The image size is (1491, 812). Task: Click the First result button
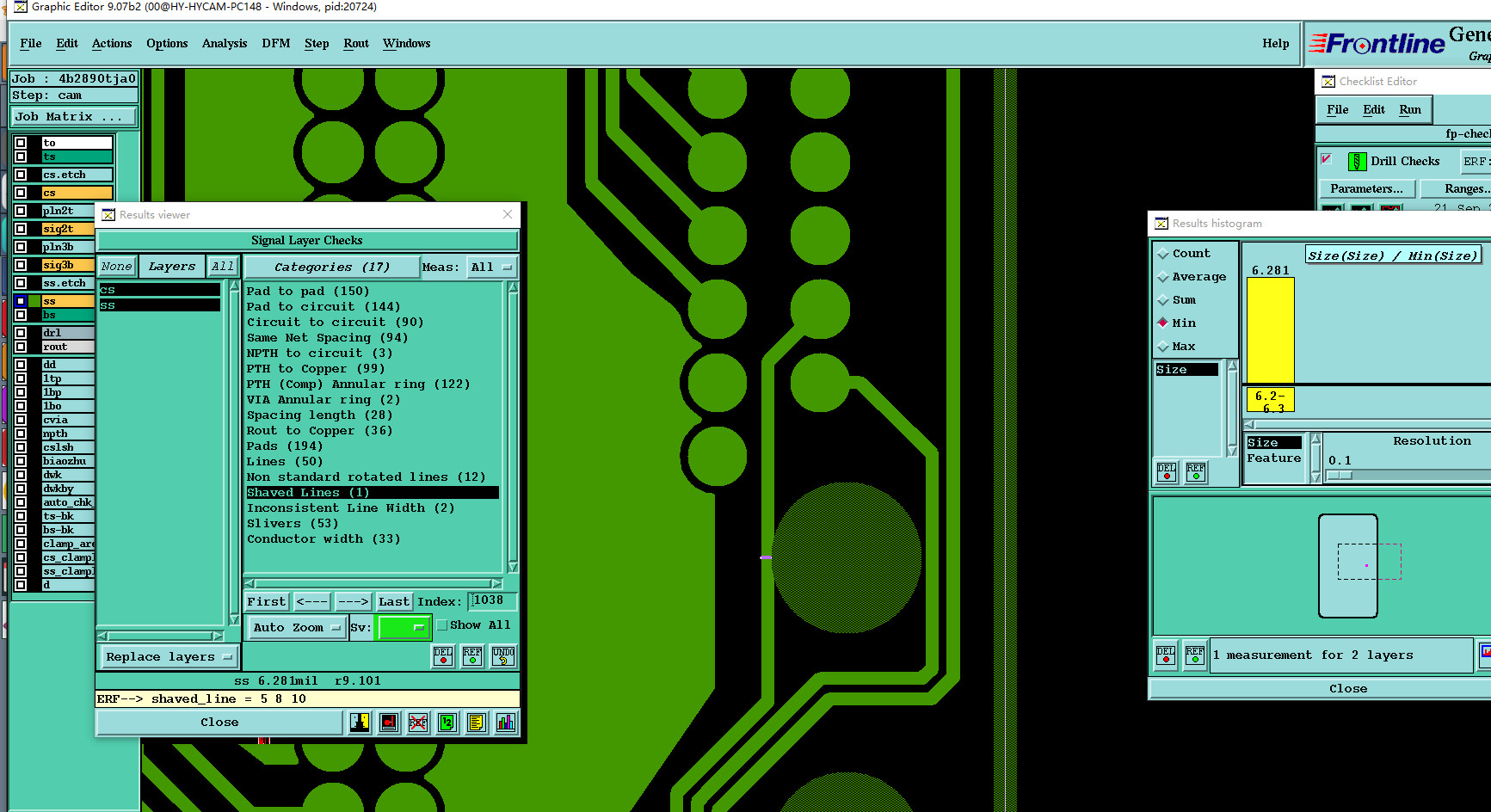(267, 602)
